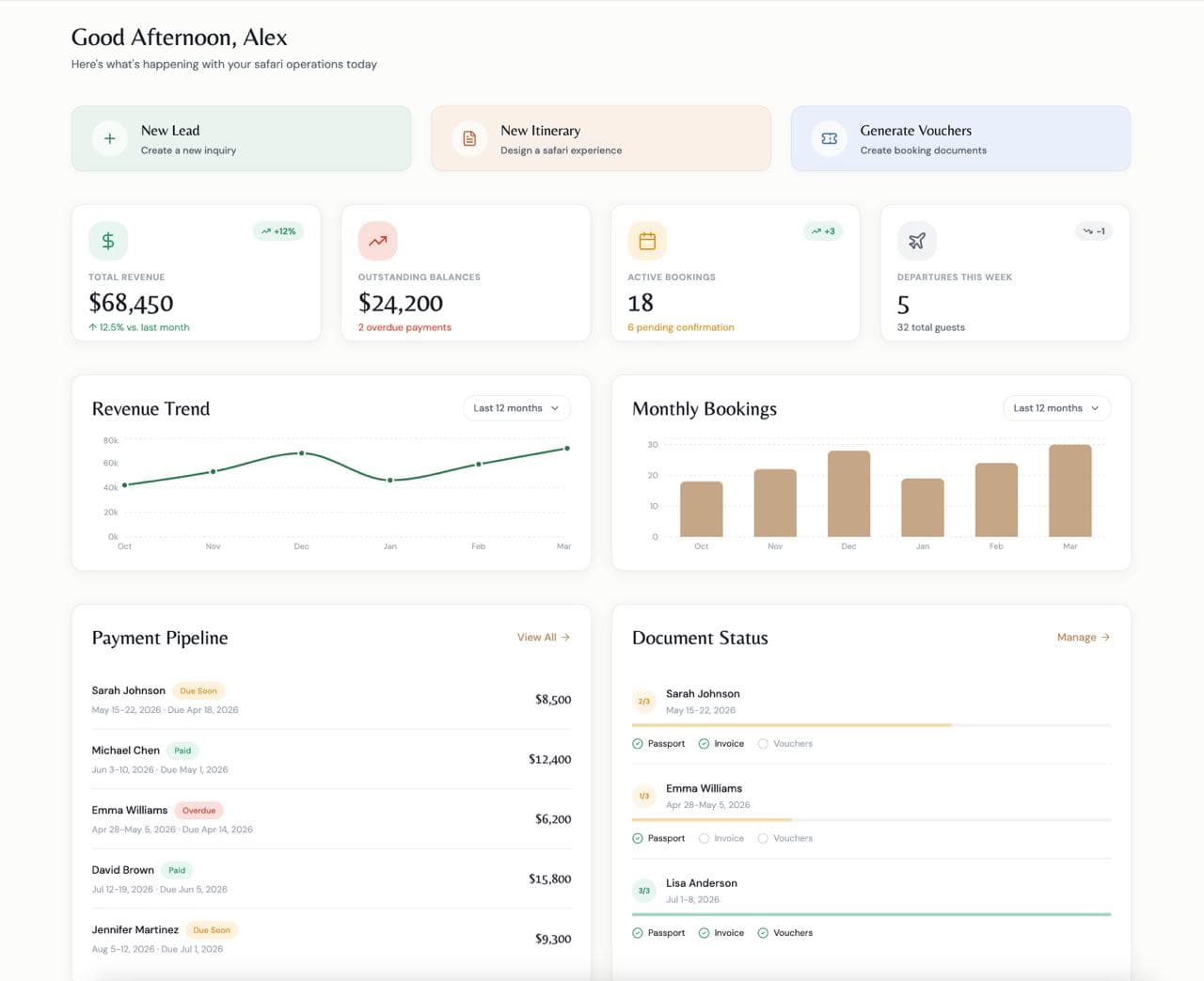Click the +3 trend badge

click(823, 230)
